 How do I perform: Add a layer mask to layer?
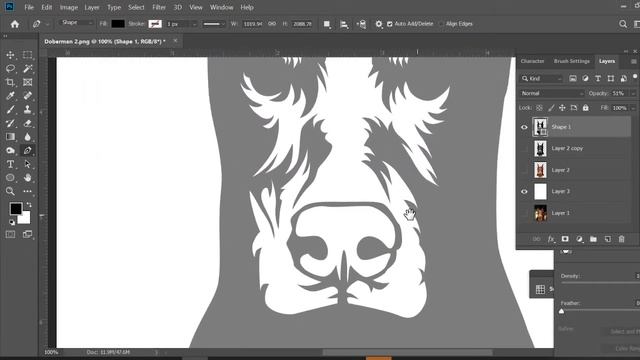click(565, 239)
